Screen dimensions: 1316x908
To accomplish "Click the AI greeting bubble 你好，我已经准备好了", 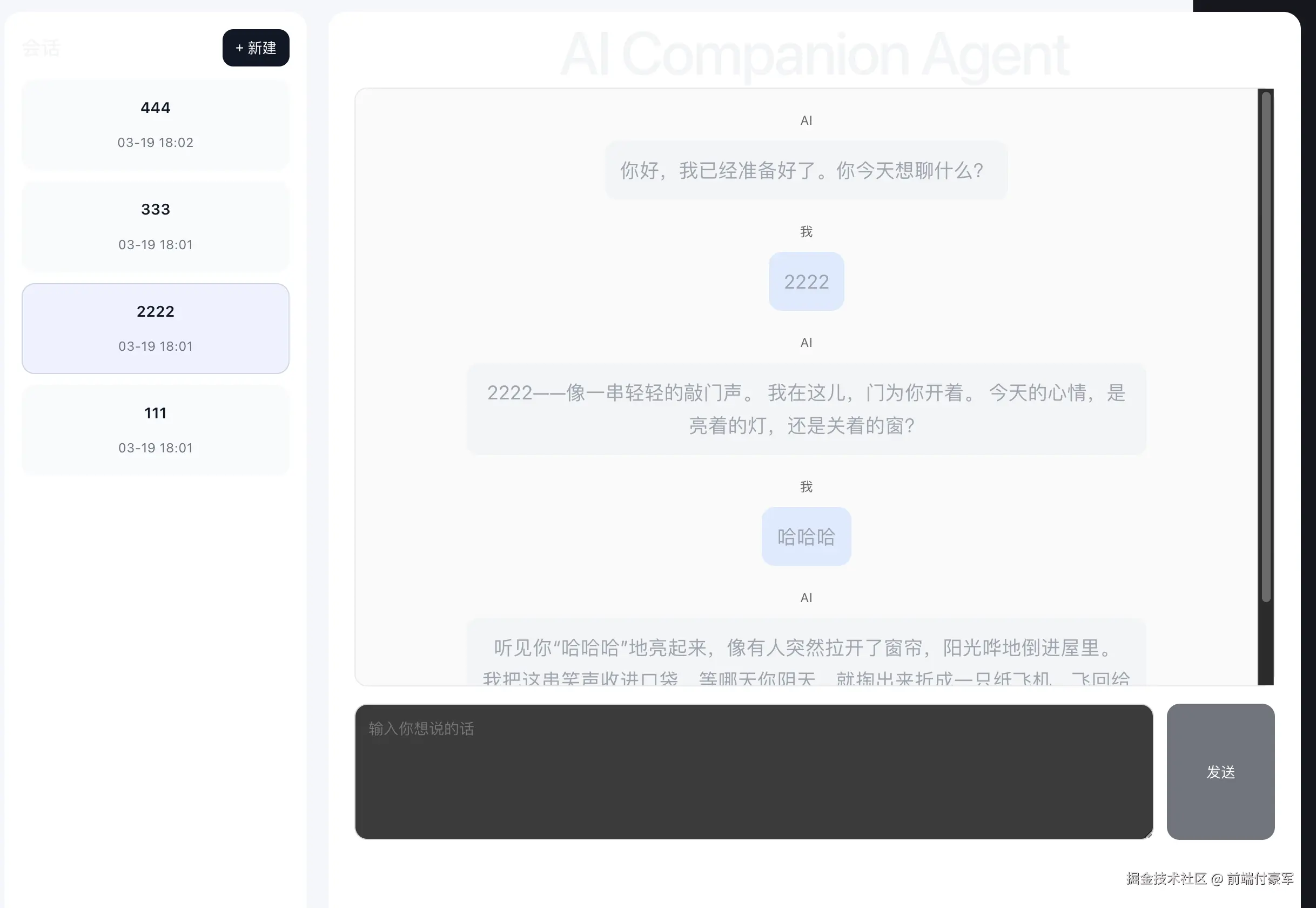I will 805,170.
